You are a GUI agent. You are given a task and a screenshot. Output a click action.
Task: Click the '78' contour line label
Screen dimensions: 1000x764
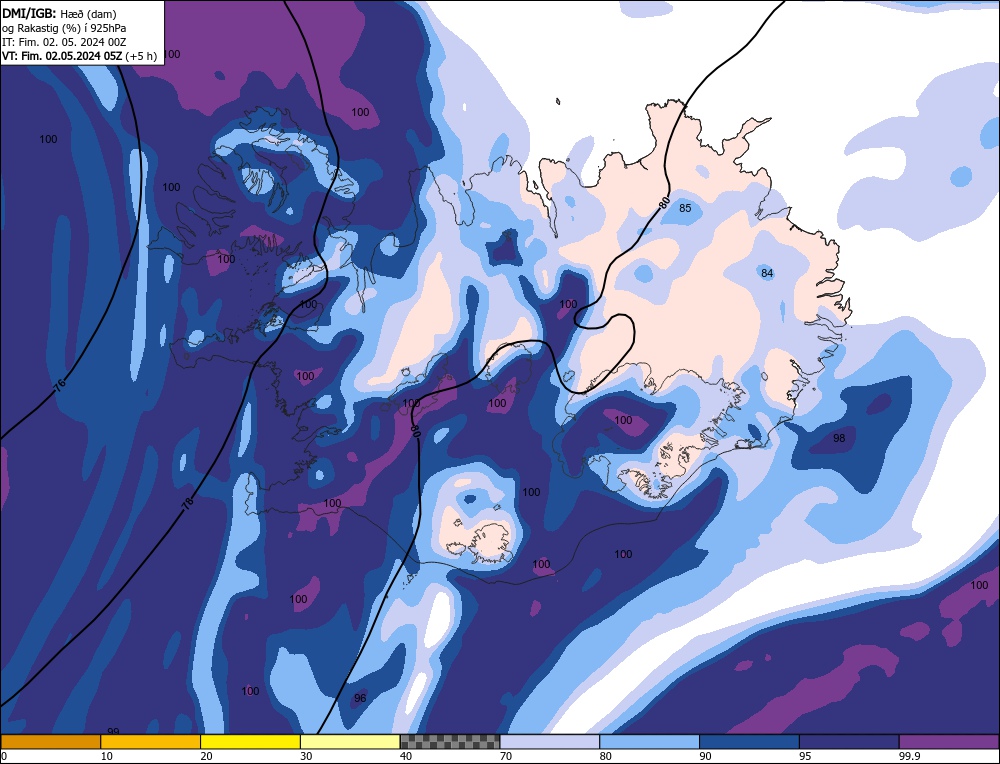tap(188, 504)
